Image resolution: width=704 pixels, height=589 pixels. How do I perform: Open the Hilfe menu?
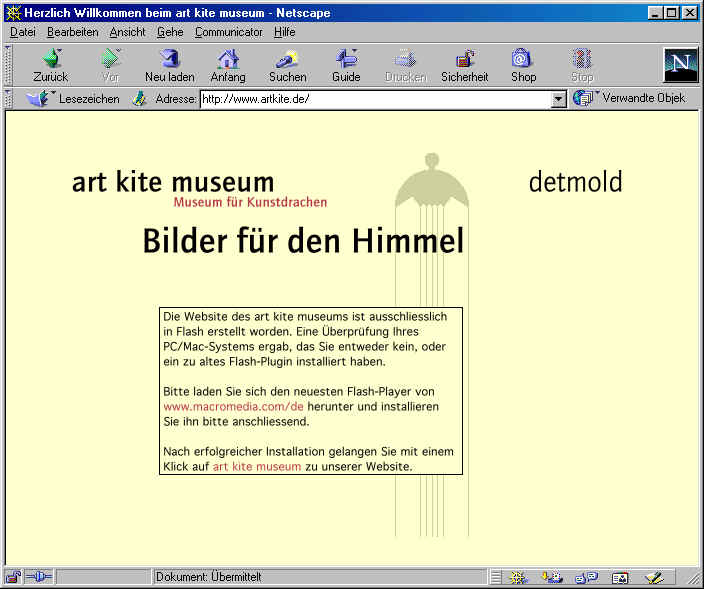coord(285,32)
